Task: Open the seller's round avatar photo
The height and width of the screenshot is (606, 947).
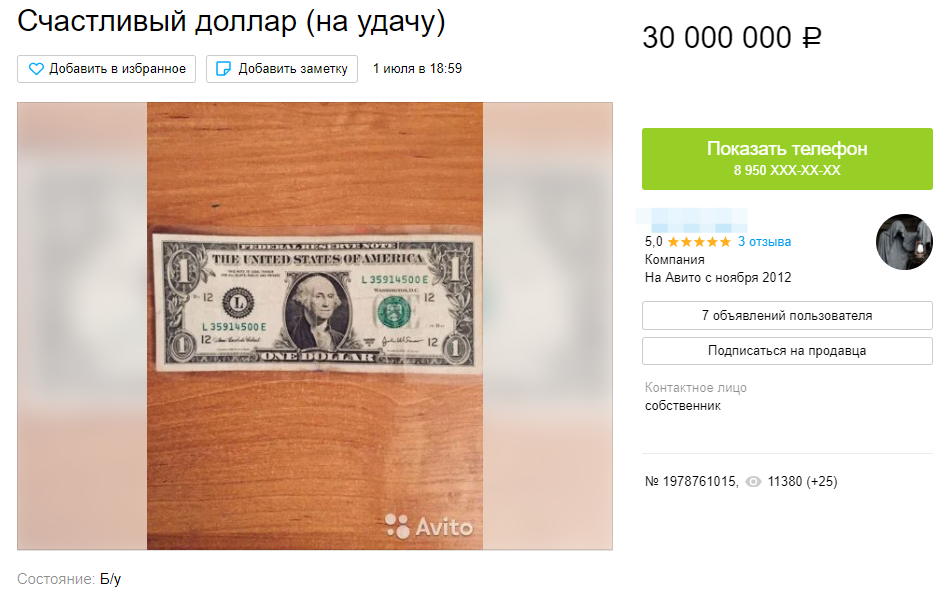Action: 904,242
